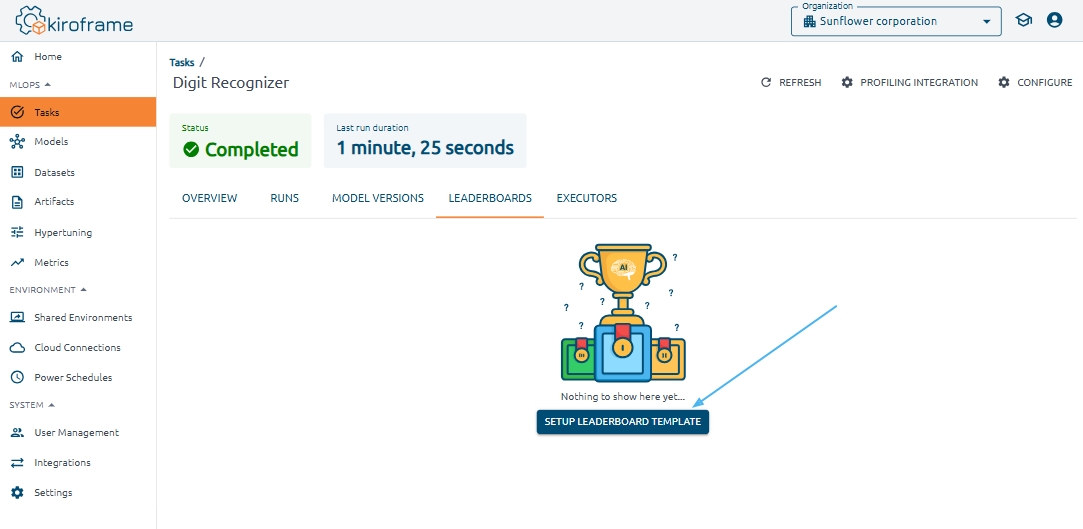Select the Hypertuning sliders icon
1083x529 pixels.
17,232
